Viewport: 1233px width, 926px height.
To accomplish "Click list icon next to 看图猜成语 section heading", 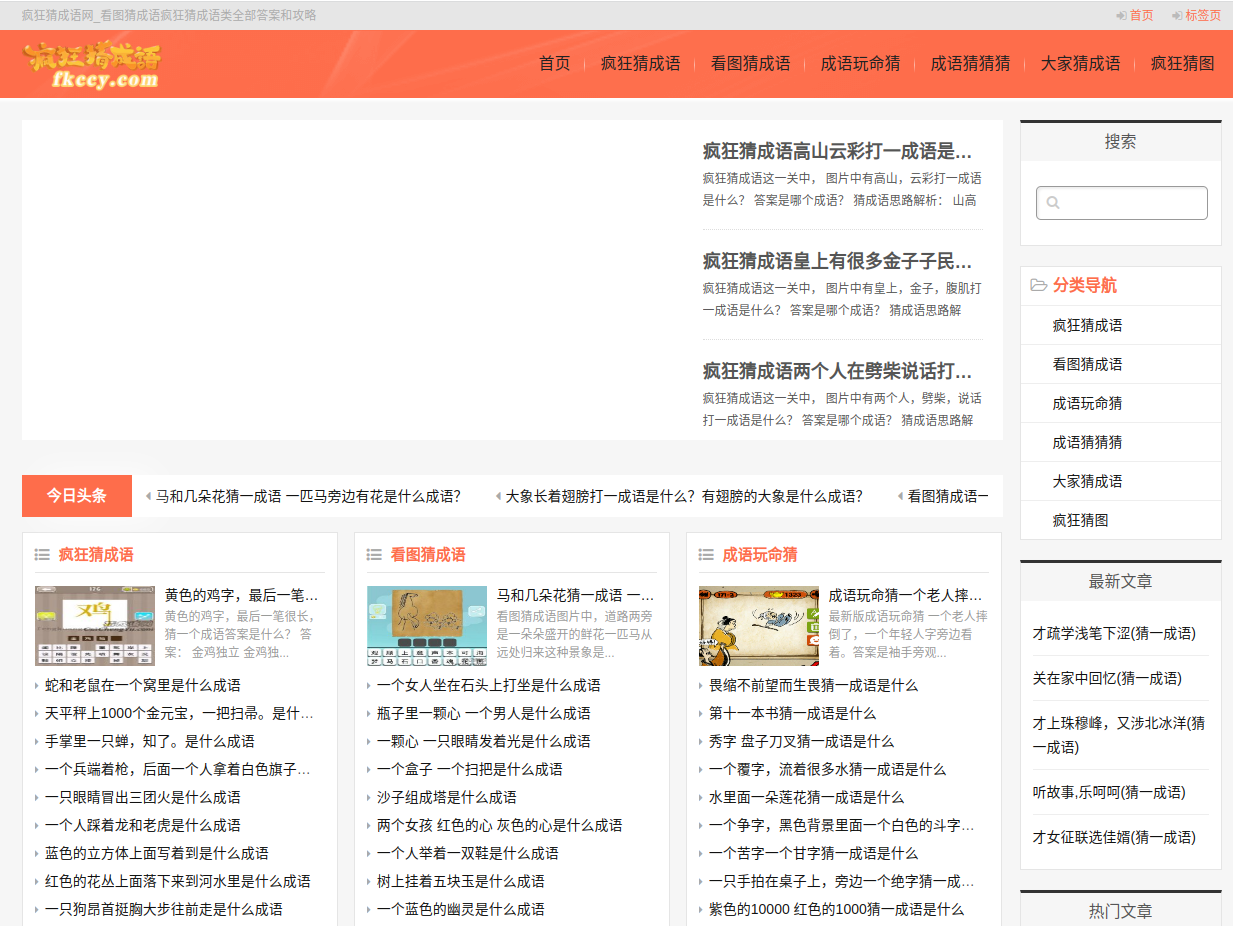I will pyautogui.click(x=374, y=555).
